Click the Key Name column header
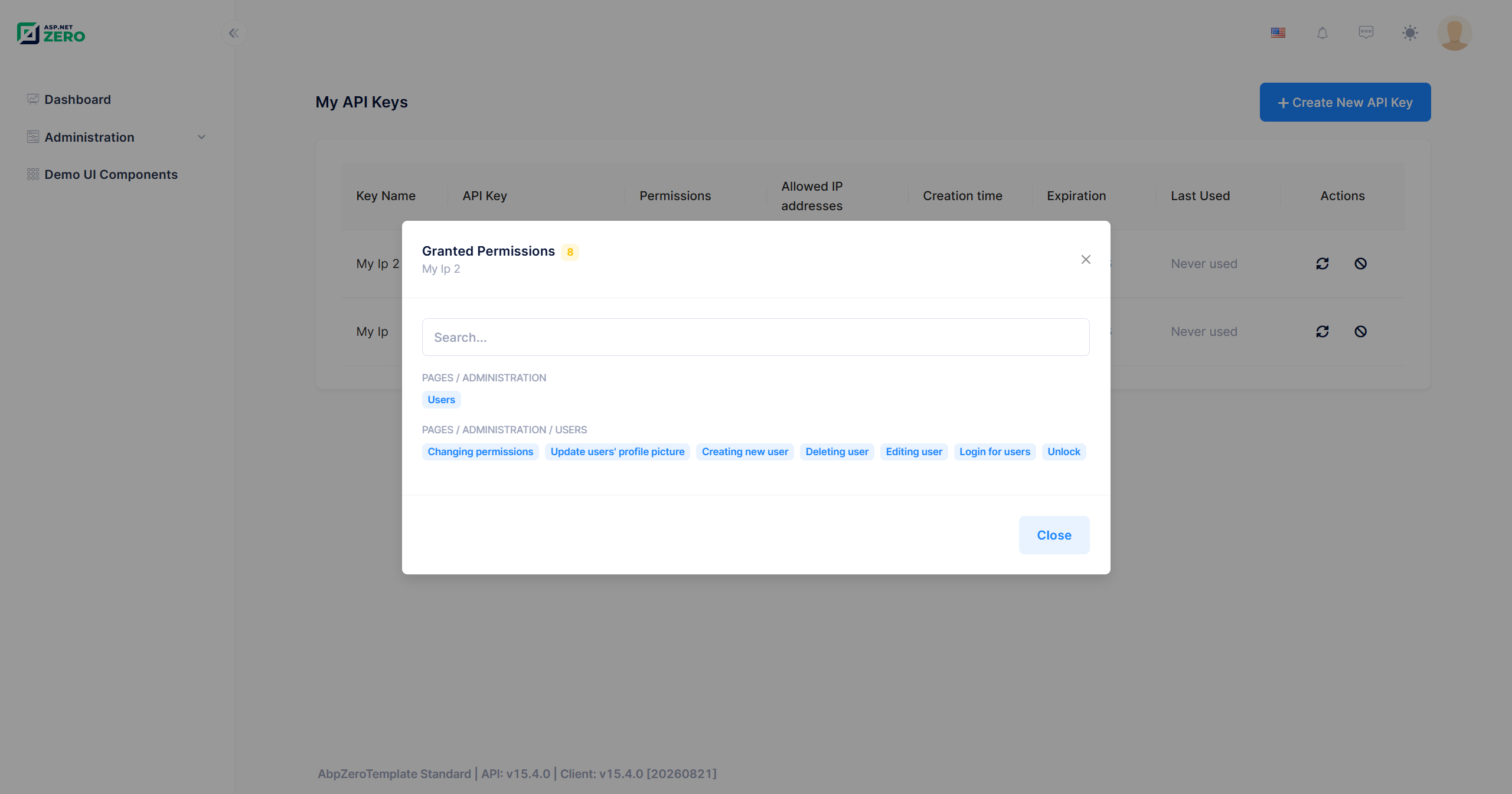 coord(386,195)
